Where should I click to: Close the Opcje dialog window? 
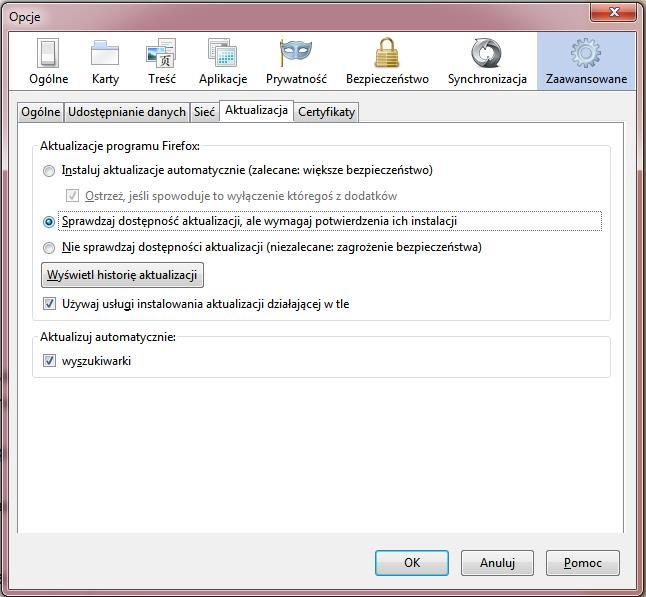click(613, 12)
